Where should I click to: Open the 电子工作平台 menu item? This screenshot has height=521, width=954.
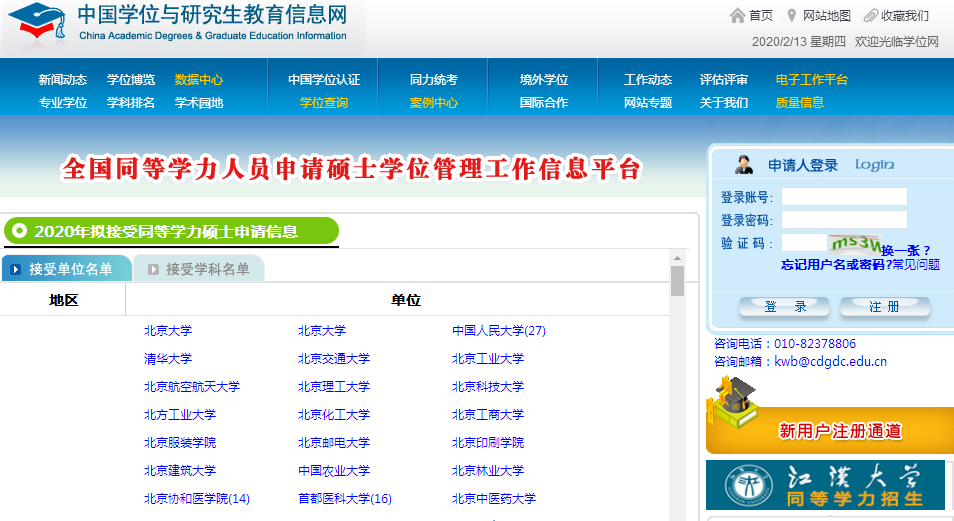pos(812,80)
